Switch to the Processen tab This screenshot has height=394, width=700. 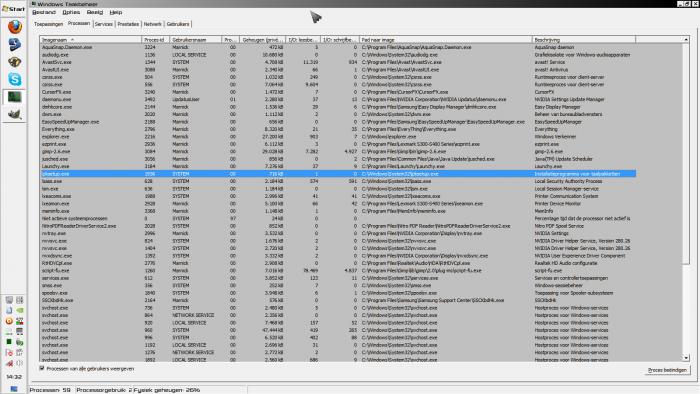tap(79, 23)
